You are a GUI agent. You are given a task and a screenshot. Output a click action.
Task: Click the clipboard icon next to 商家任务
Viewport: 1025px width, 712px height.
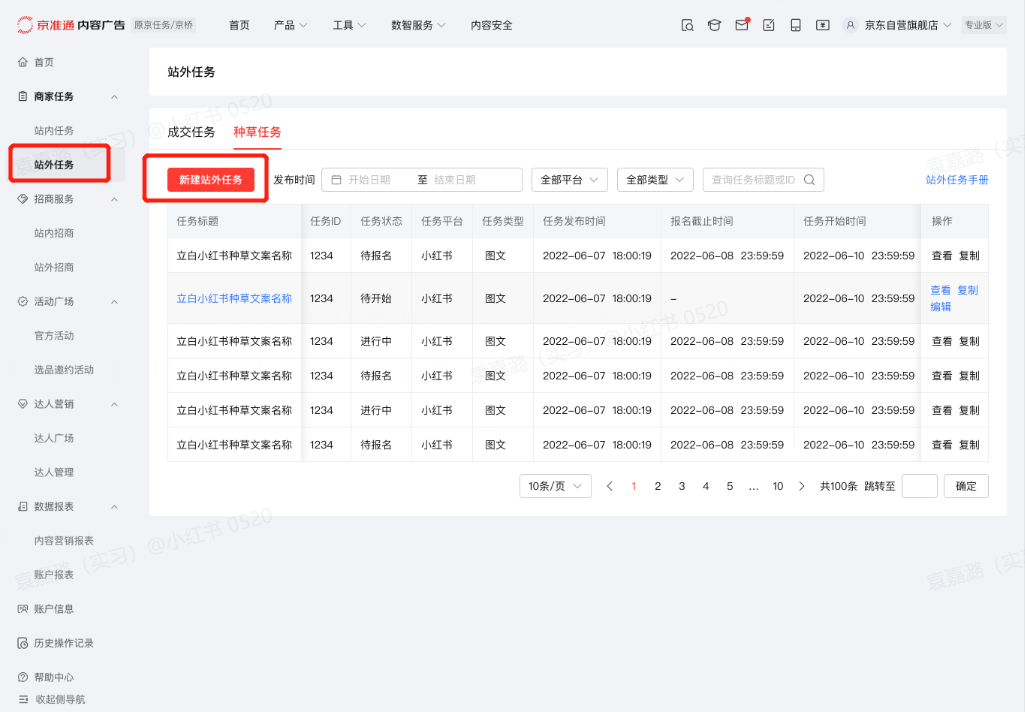(23, 96)
